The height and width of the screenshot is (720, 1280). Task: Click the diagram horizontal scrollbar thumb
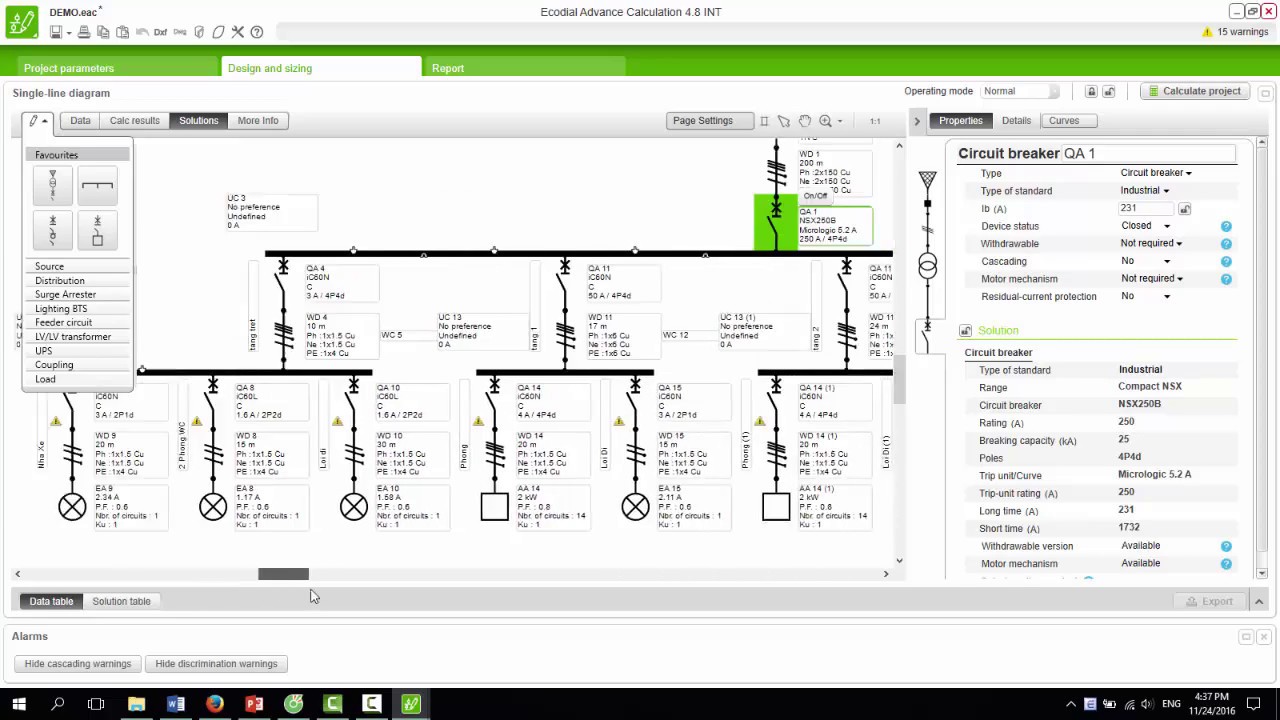click(x=283, y=574)
